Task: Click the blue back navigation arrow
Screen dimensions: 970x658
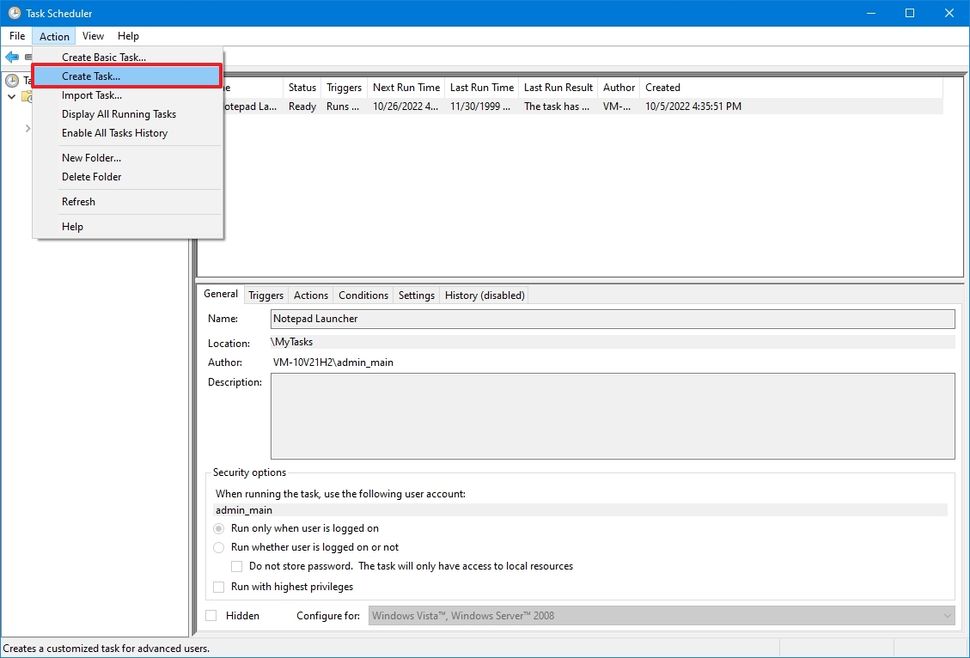Action: click(10, 57)
